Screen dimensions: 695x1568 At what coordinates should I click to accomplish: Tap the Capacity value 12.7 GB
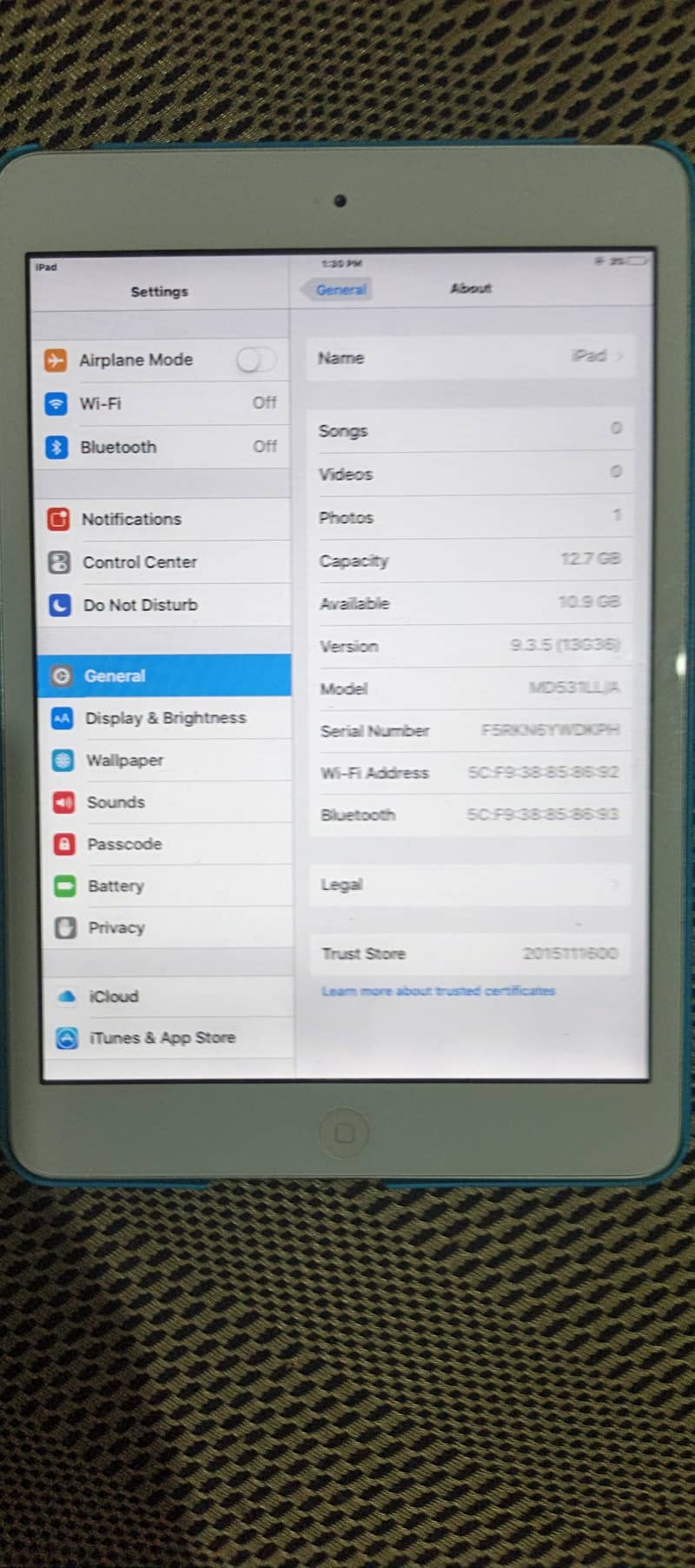[591, 558]
